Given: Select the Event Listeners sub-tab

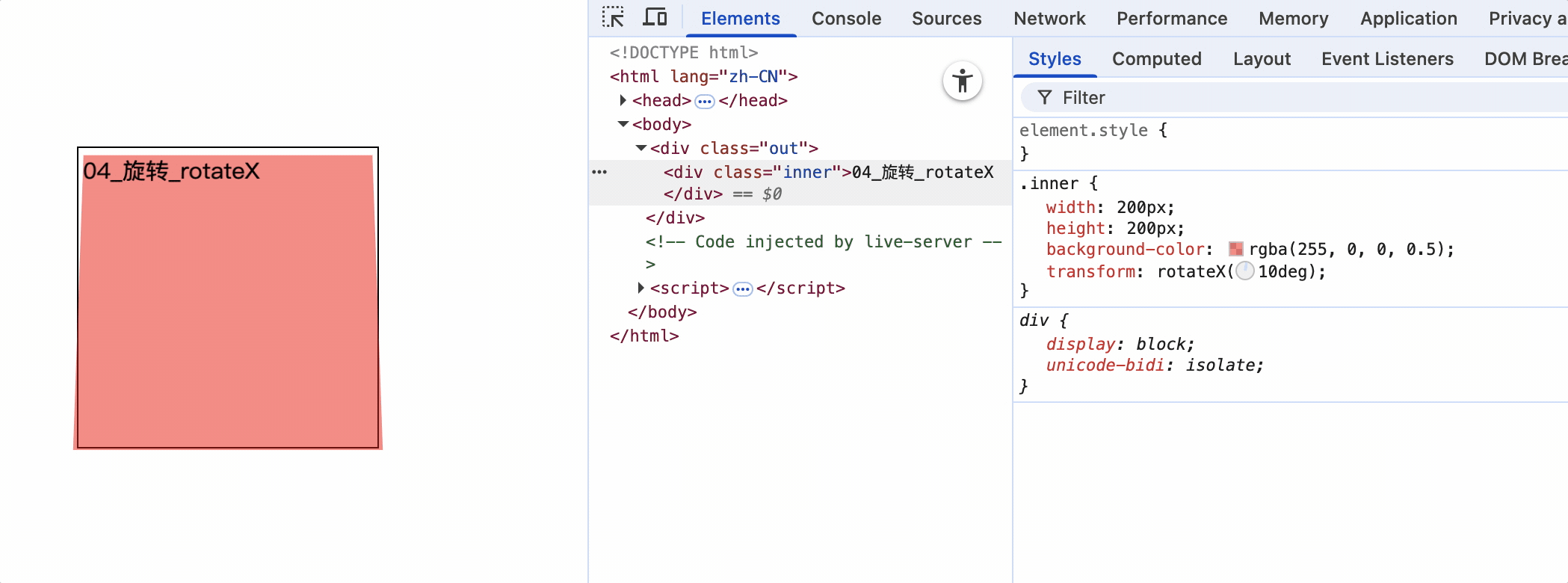Looking at the screenshot, I should pyautogui.click(x=1387, y=58).
